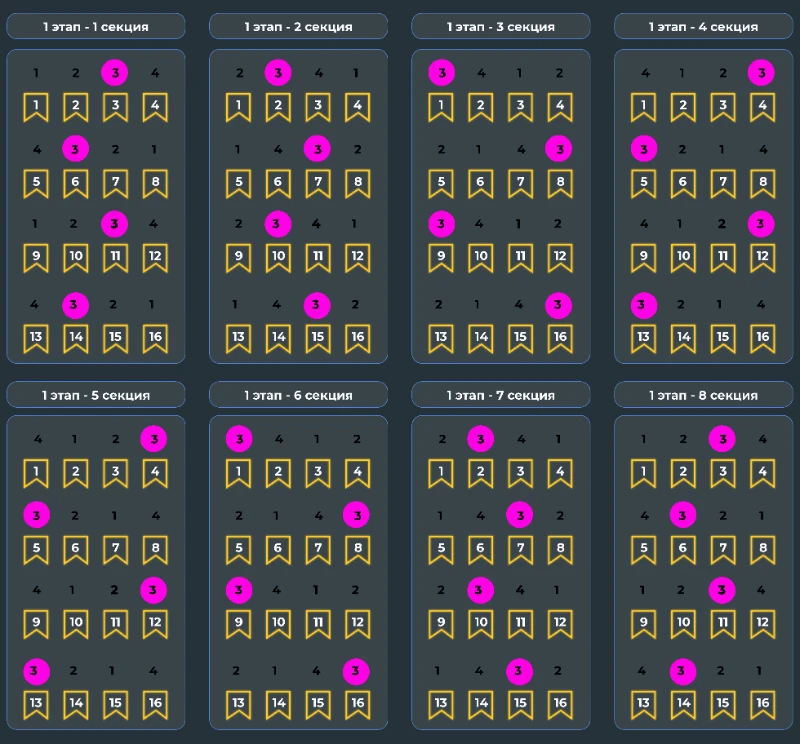Choose bookmark 9 in section 5

click(x=36, y=624)
